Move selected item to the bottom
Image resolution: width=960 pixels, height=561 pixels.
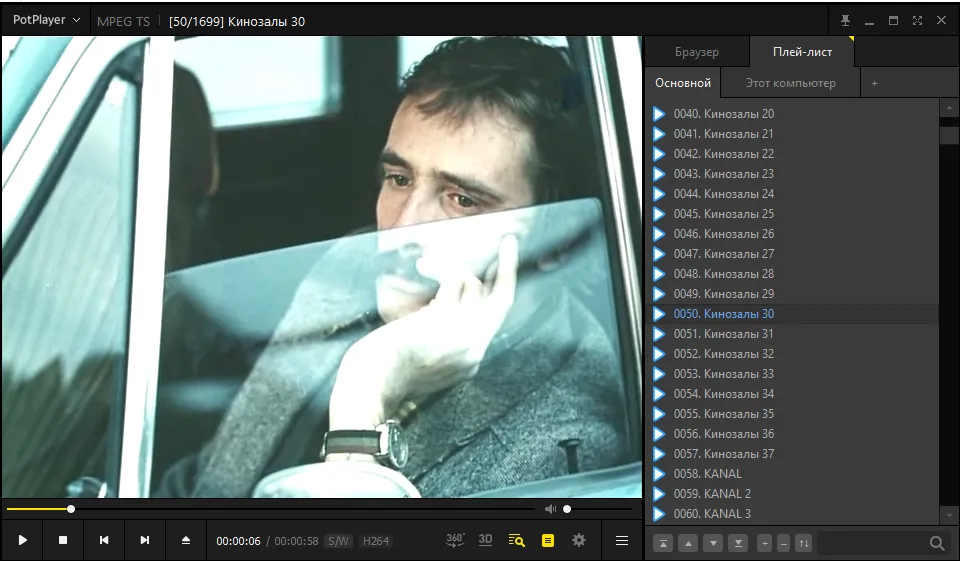point(738,543)
